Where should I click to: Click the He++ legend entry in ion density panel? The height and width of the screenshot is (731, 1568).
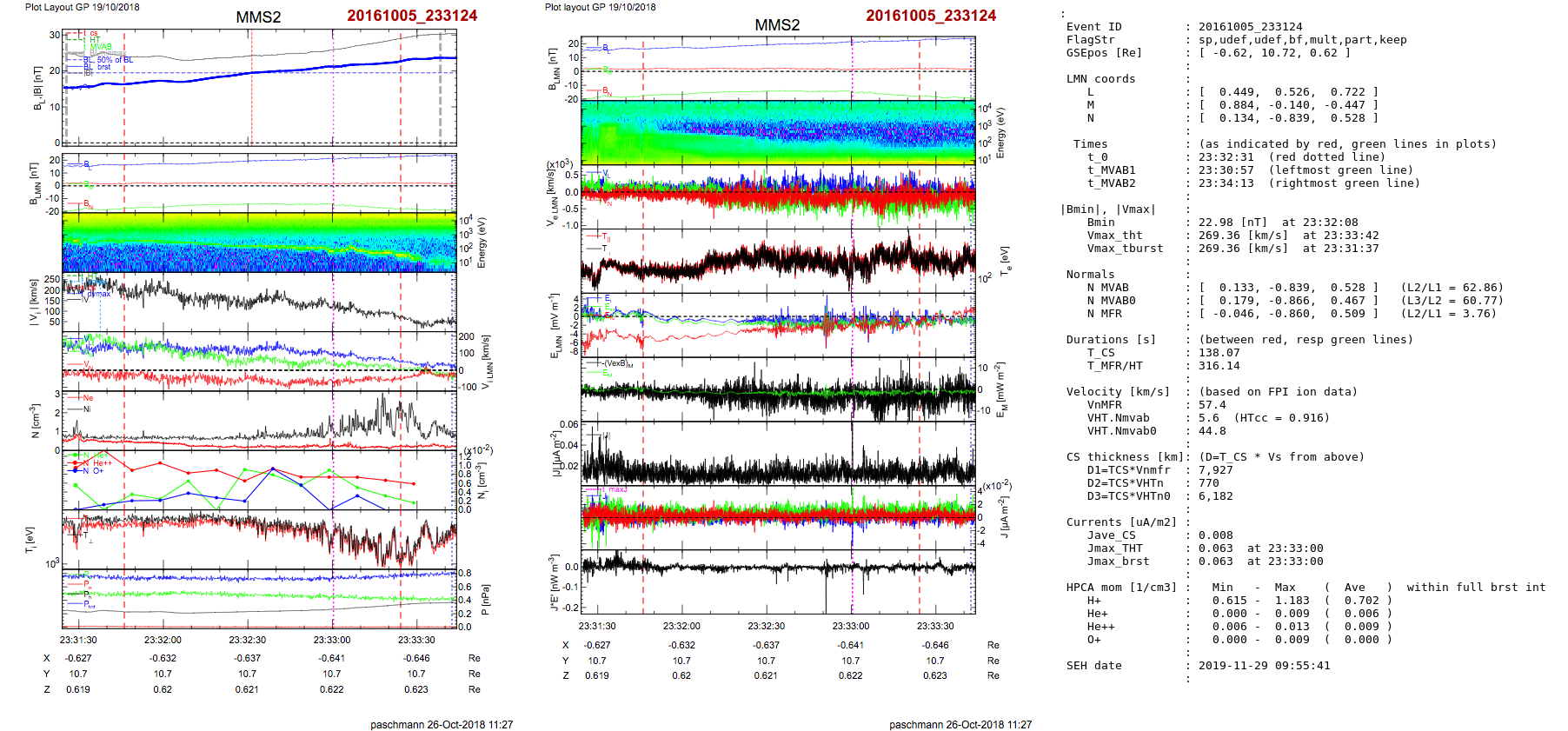pos(103,463)
